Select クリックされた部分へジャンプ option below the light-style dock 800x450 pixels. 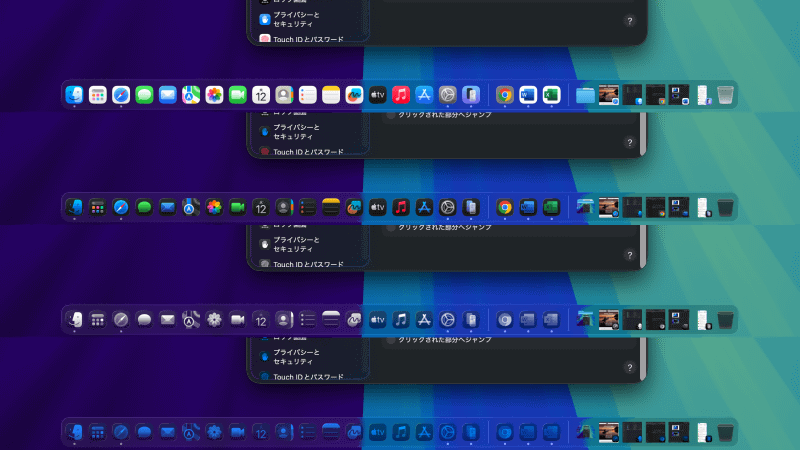coord(445,115)
